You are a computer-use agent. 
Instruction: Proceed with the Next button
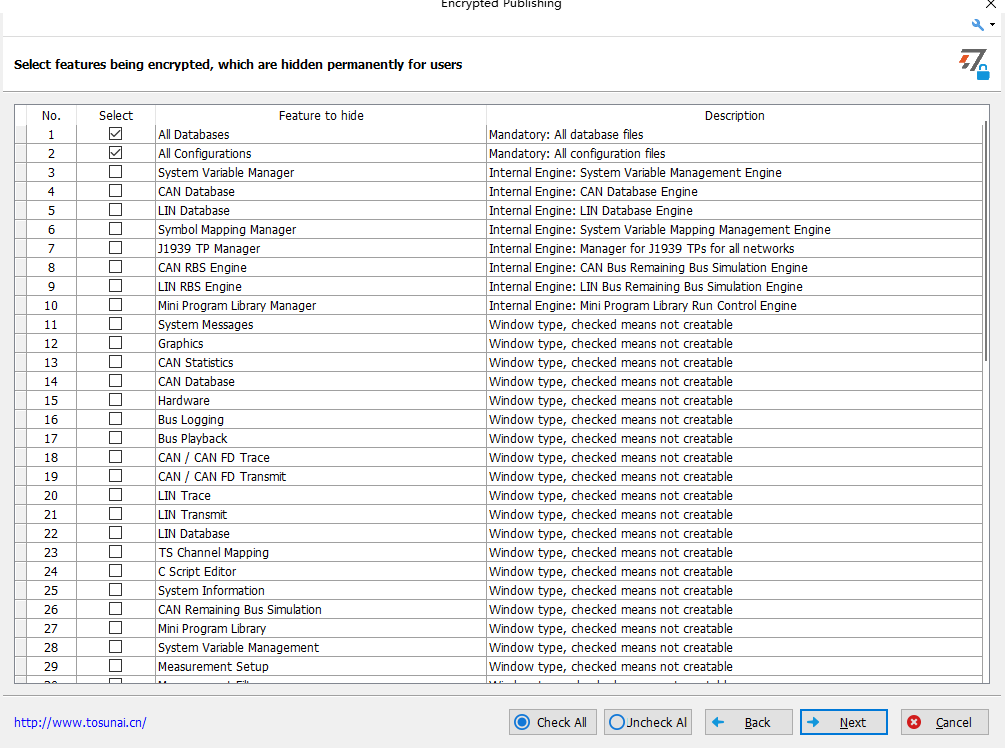pyautogui.click(x=843, y=722)
